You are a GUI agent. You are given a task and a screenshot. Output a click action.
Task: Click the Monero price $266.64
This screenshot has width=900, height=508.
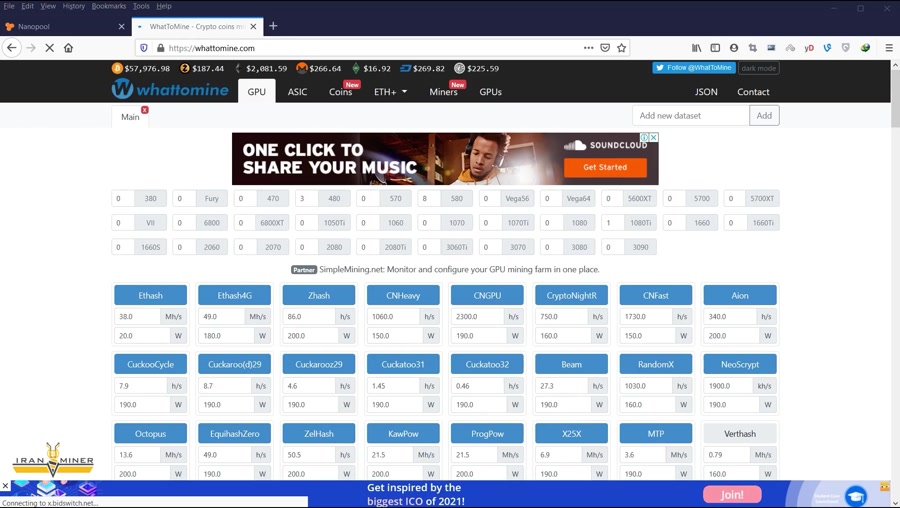325,68
